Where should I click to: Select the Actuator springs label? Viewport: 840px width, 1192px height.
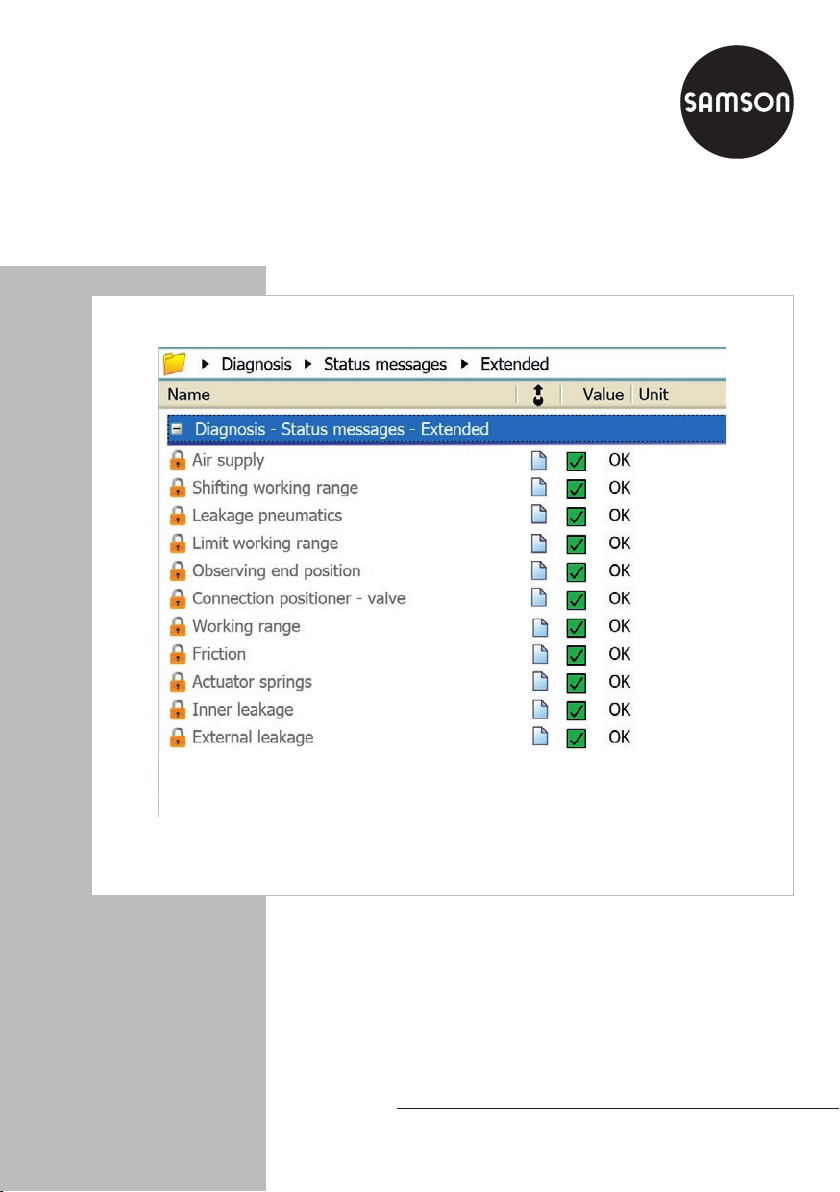coord(252,682)
